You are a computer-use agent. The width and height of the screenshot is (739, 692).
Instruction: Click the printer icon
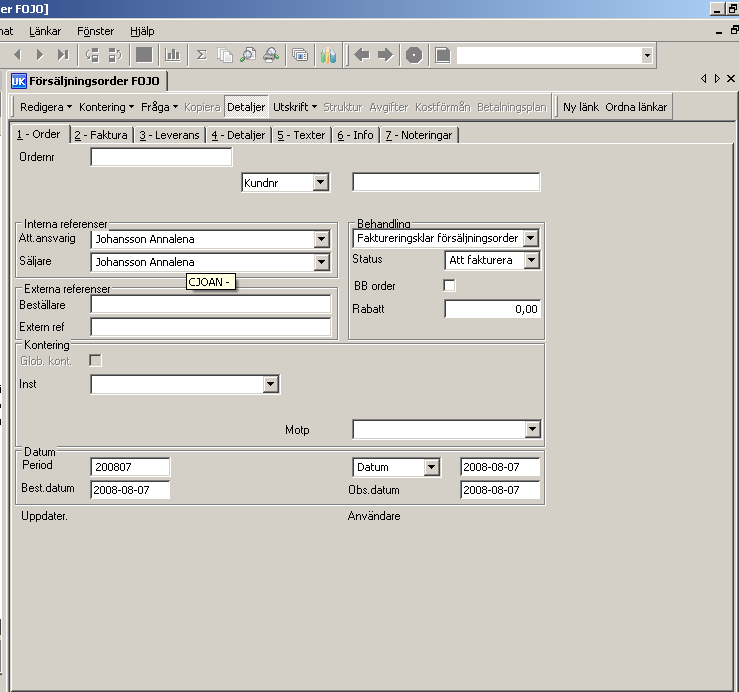point(271,55)
